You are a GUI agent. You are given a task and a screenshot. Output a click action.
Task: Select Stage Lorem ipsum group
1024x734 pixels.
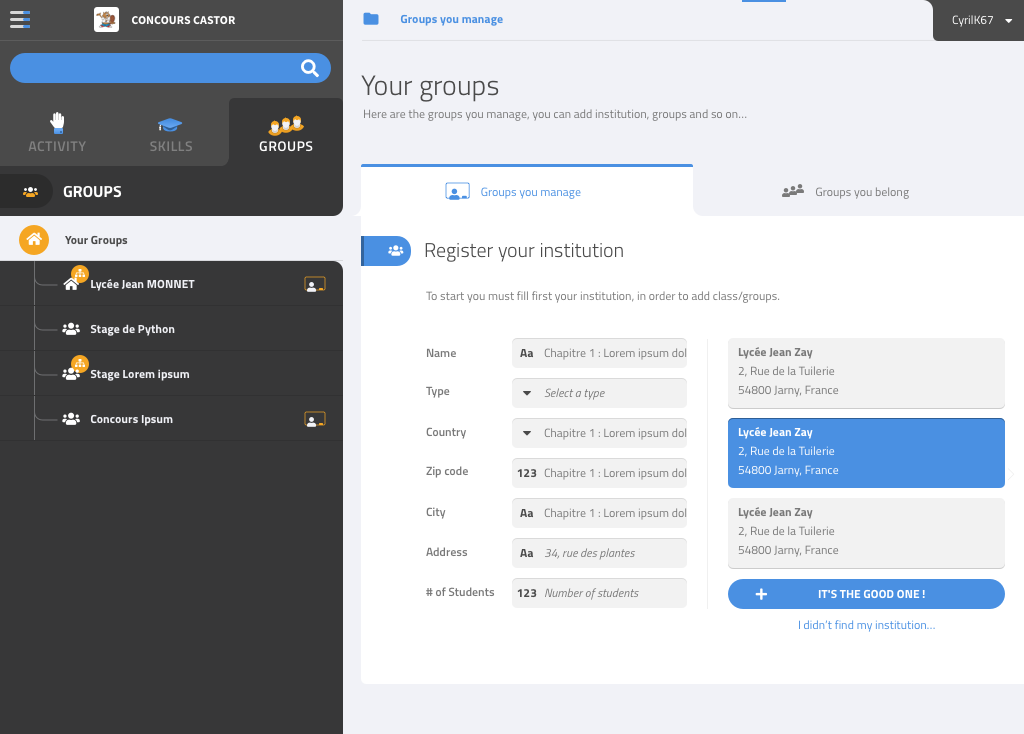click(x=139, y=374)
